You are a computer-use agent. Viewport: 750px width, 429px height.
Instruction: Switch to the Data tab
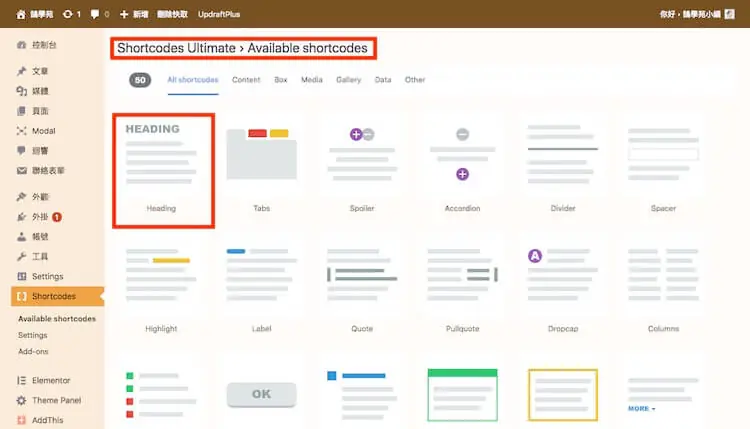[x=383, y=80]
